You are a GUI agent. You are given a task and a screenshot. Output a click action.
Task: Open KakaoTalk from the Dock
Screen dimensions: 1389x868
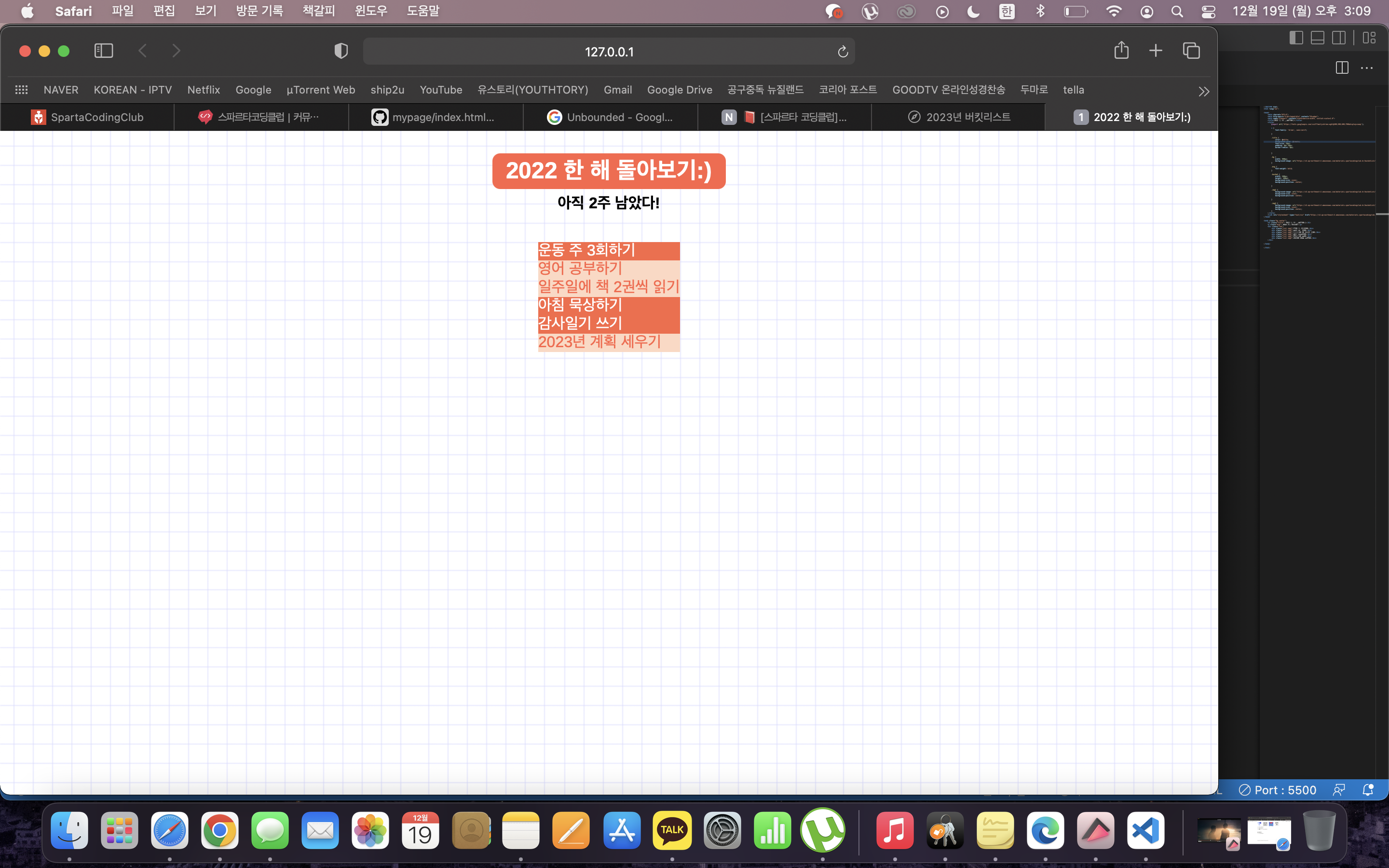pos(672,830)
